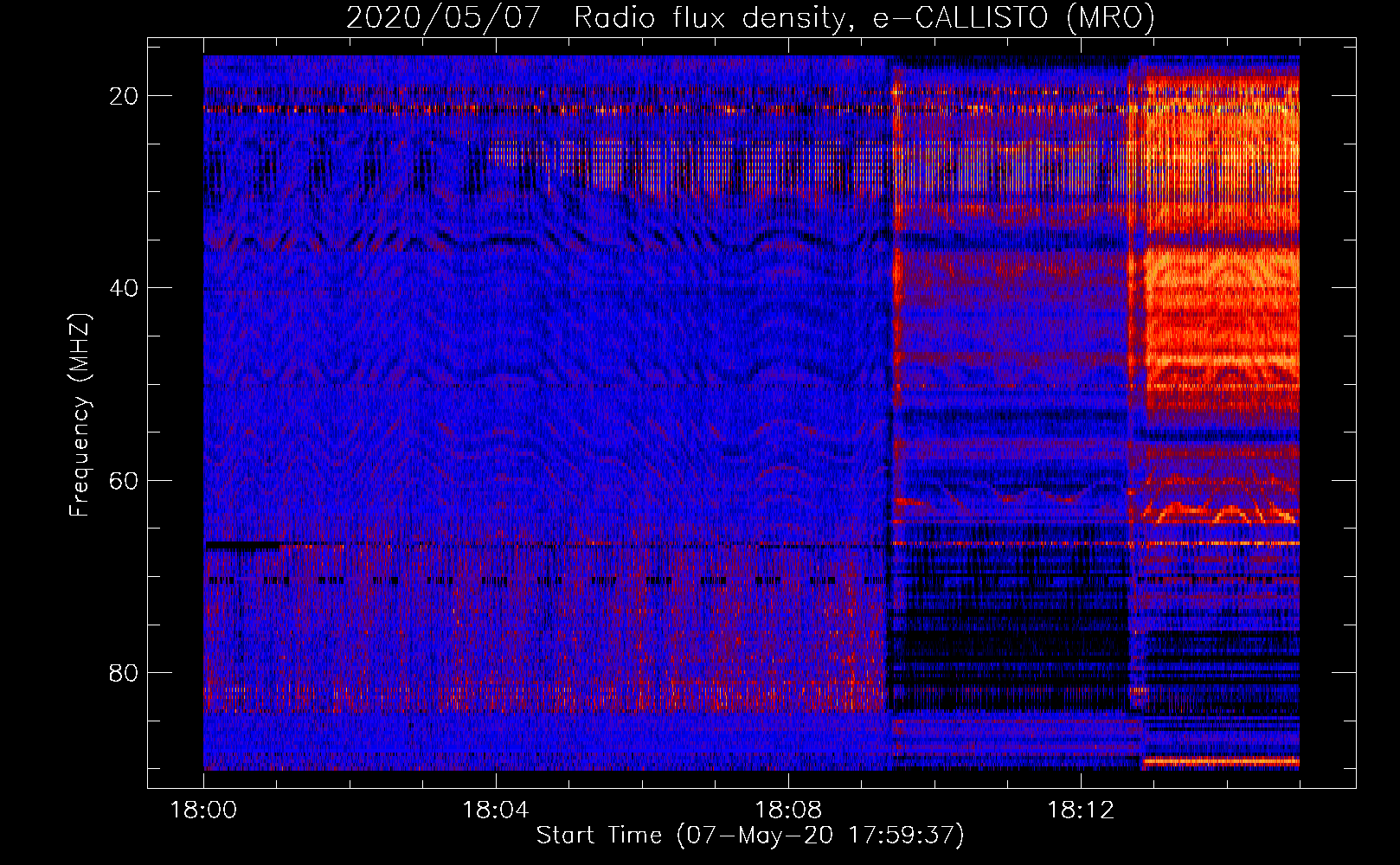
Task: Click the 18:00 time tick label
Action: coord(203,811)
